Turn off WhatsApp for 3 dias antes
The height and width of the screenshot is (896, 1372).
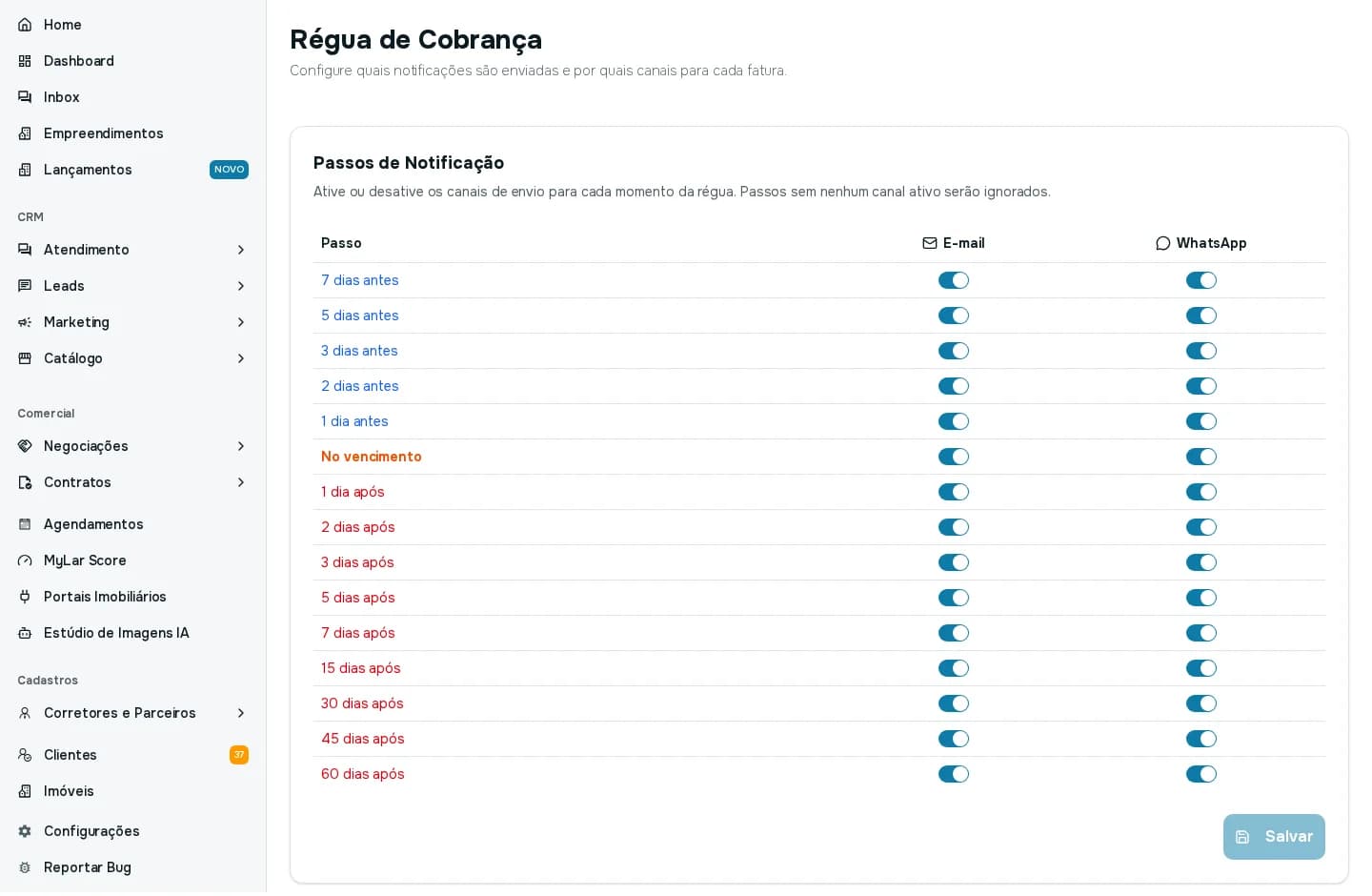click(1201, 351)
